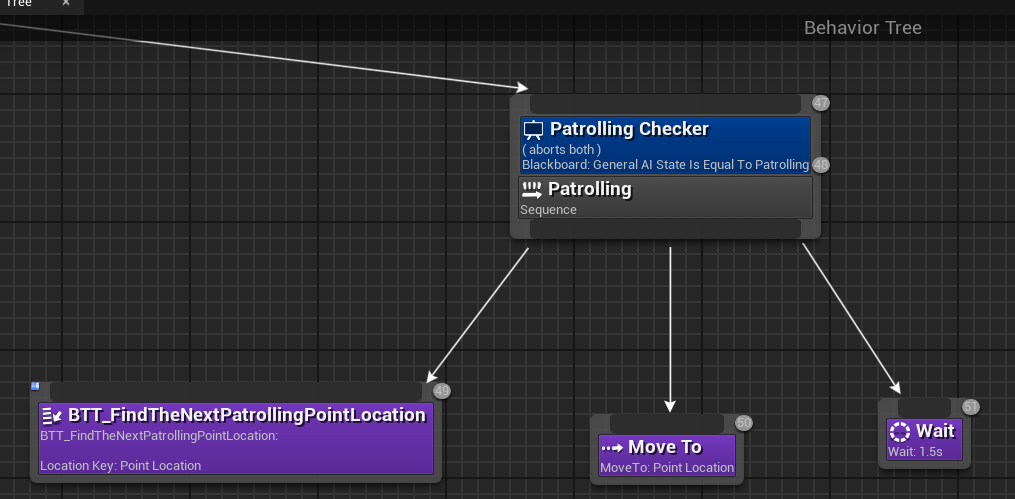Select the BTT_FindTheNextPatrollingPointLocation task node
1015x499 pixels.
coord(236,438)
